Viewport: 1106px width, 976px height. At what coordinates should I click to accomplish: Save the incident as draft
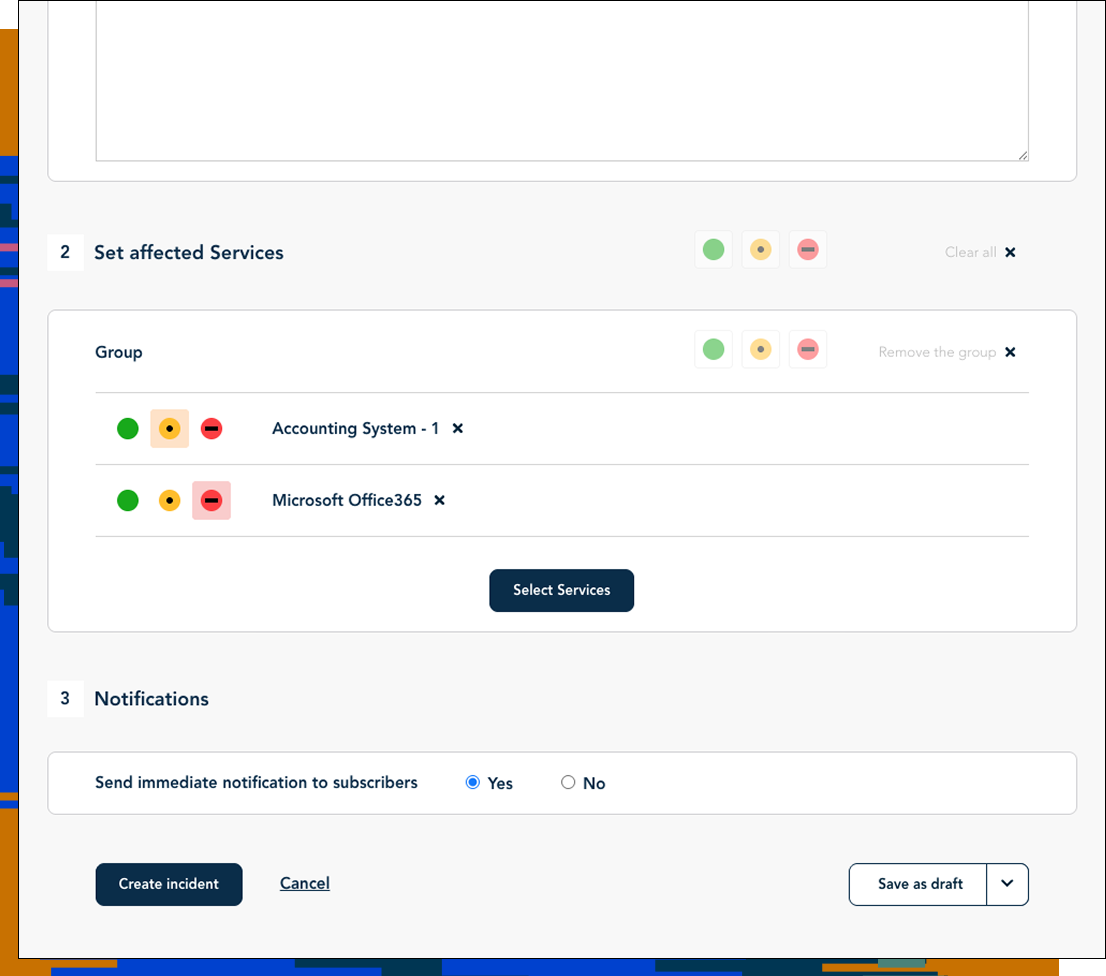tap(917, 884)
